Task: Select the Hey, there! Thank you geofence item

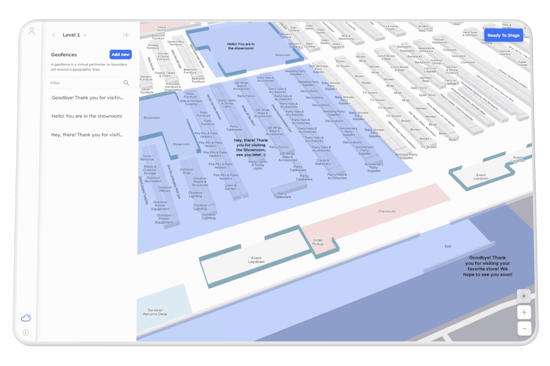Action: (x=87, y=135)
